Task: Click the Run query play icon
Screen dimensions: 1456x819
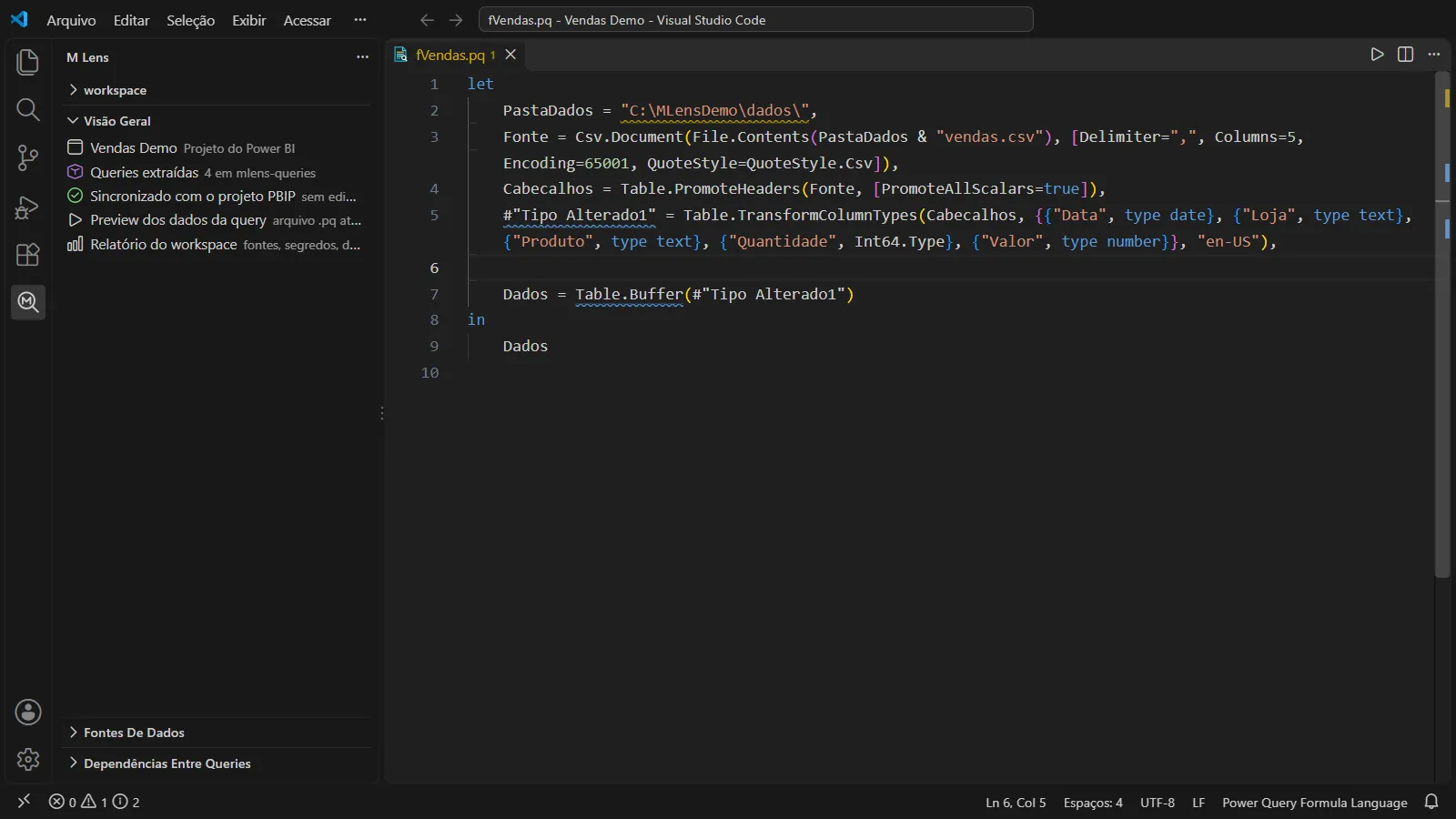Action: (1377, 55)
